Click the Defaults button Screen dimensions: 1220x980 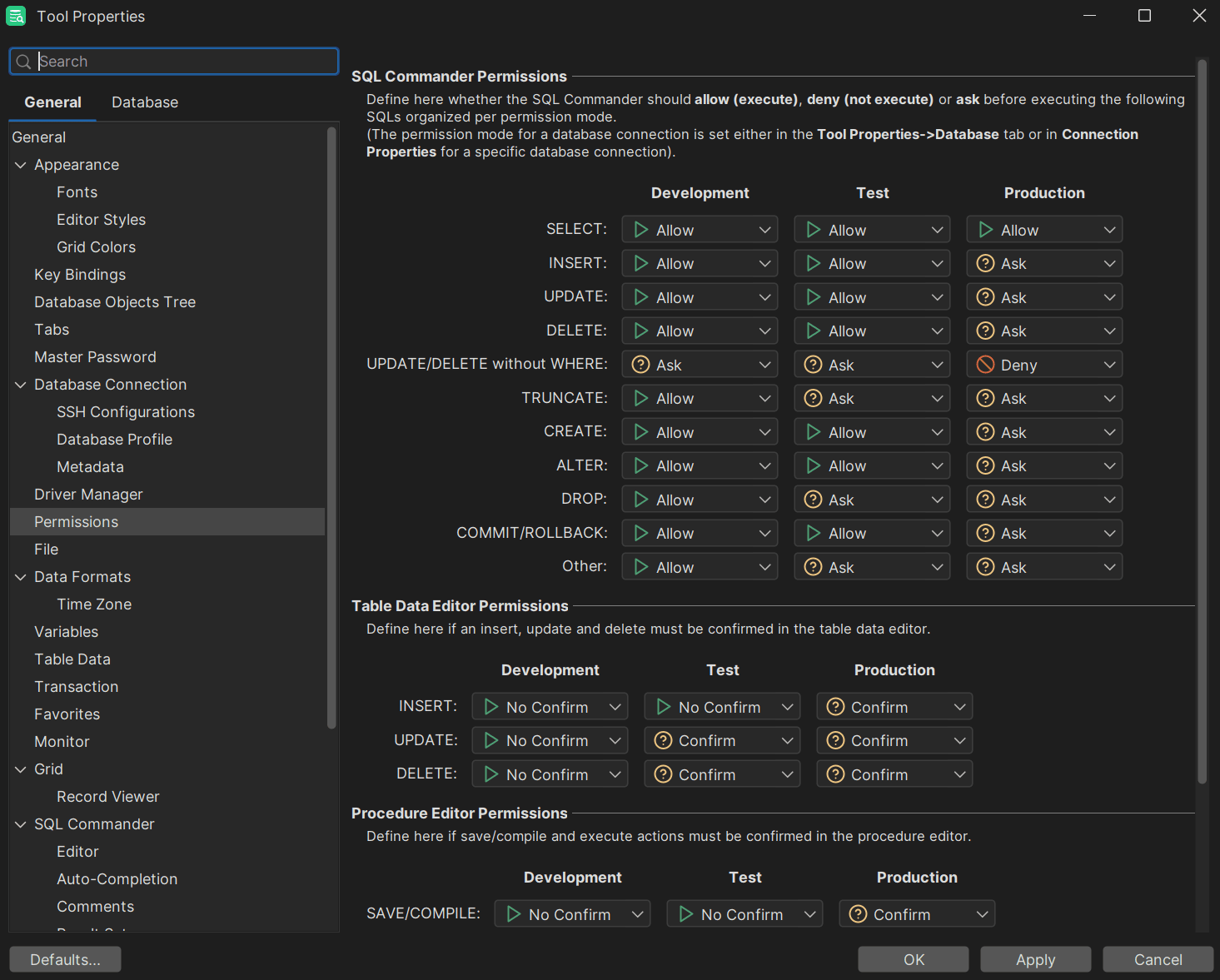pyautogui.click(x=64, y=959)
